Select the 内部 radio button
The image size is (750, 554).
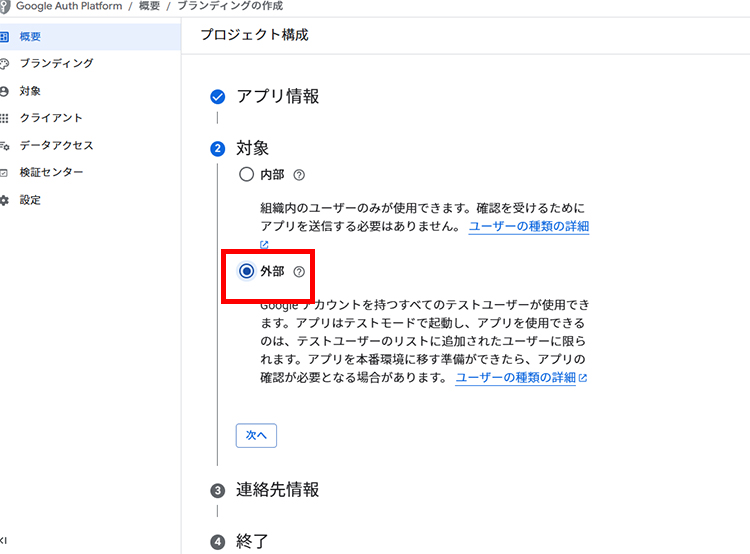(x=246, y=174)
